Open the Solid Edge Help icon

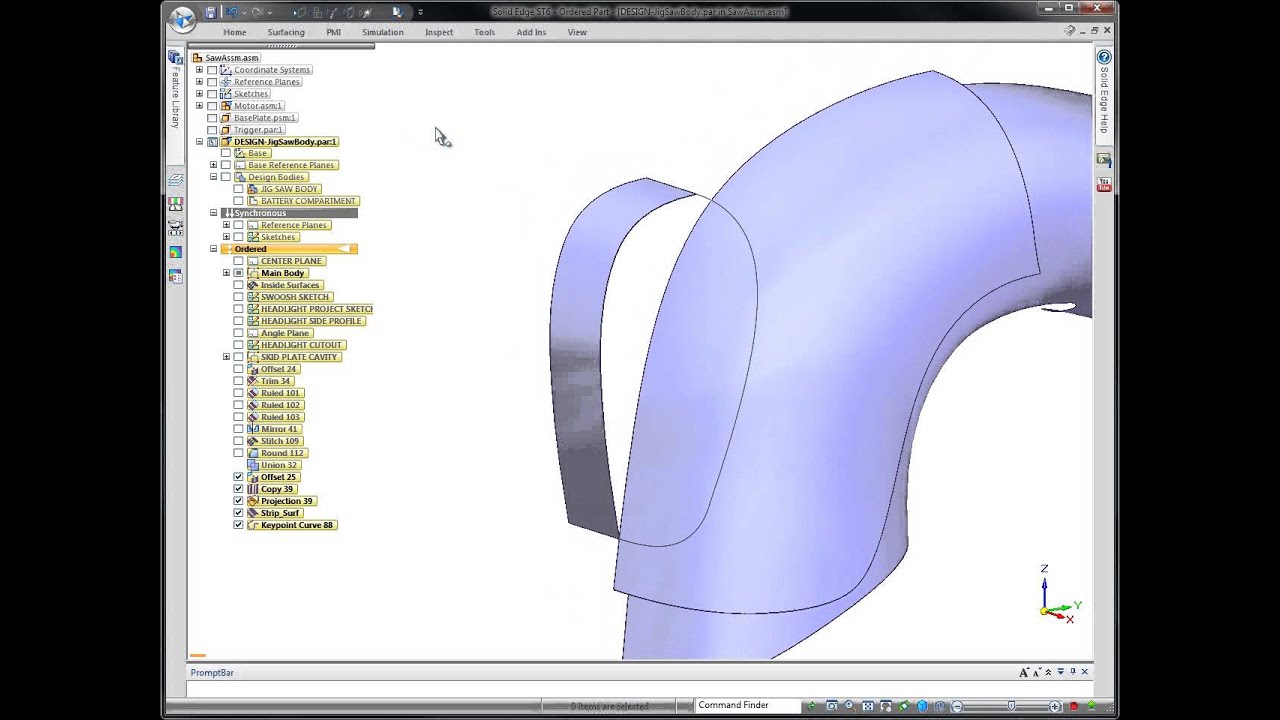click(1104, 58)
